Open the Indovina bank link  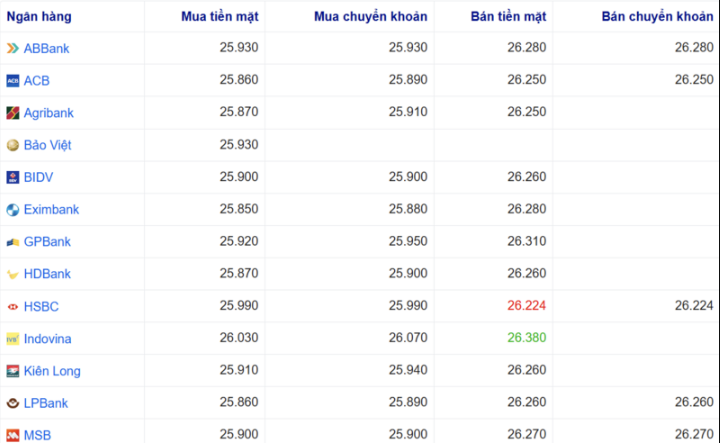click(x=47, y=339)
